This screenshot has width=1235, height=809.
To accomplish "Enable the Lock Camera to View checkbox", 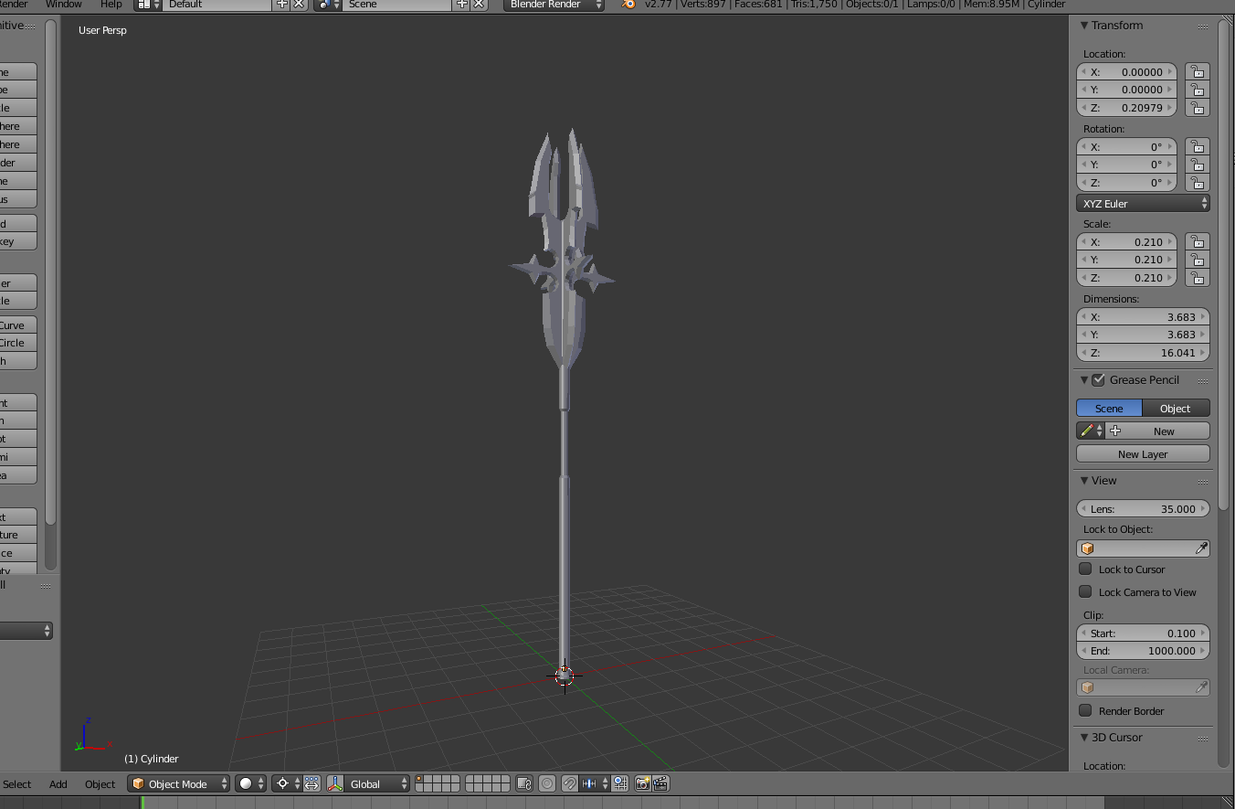I will [x=1085, y=592].
